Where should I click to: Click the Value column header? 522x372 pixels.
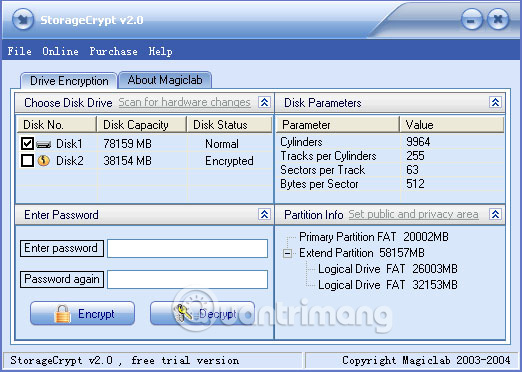(x=452, y=125)
